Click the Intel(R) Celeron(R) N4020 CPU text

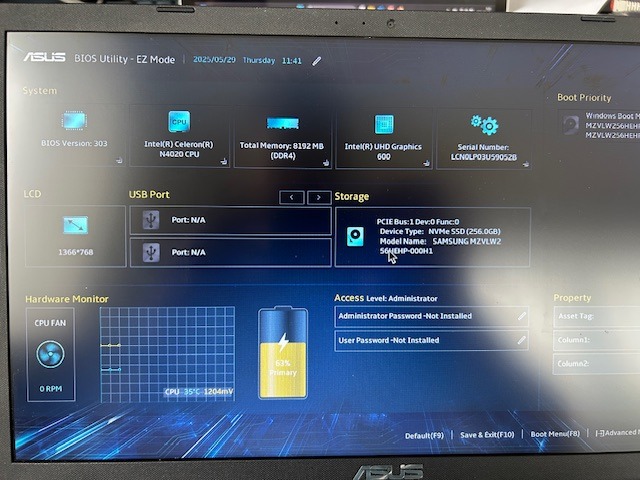(x=179, y=149)
